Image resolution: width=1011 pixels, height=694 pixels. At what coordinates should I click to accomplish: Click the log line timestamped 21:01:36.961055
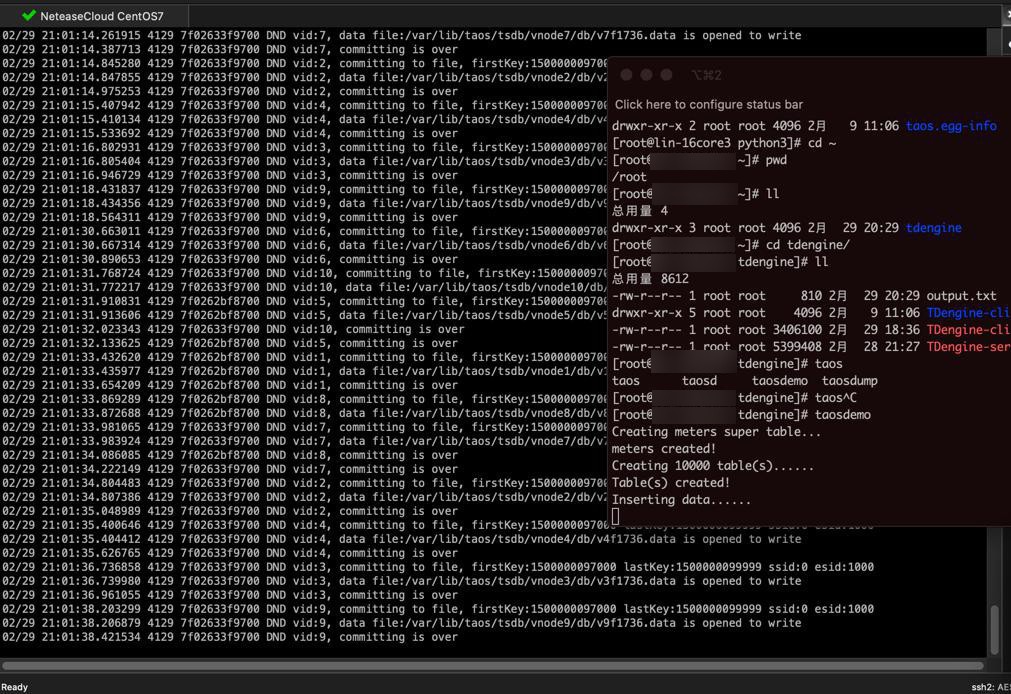click(x=230, y=595)
